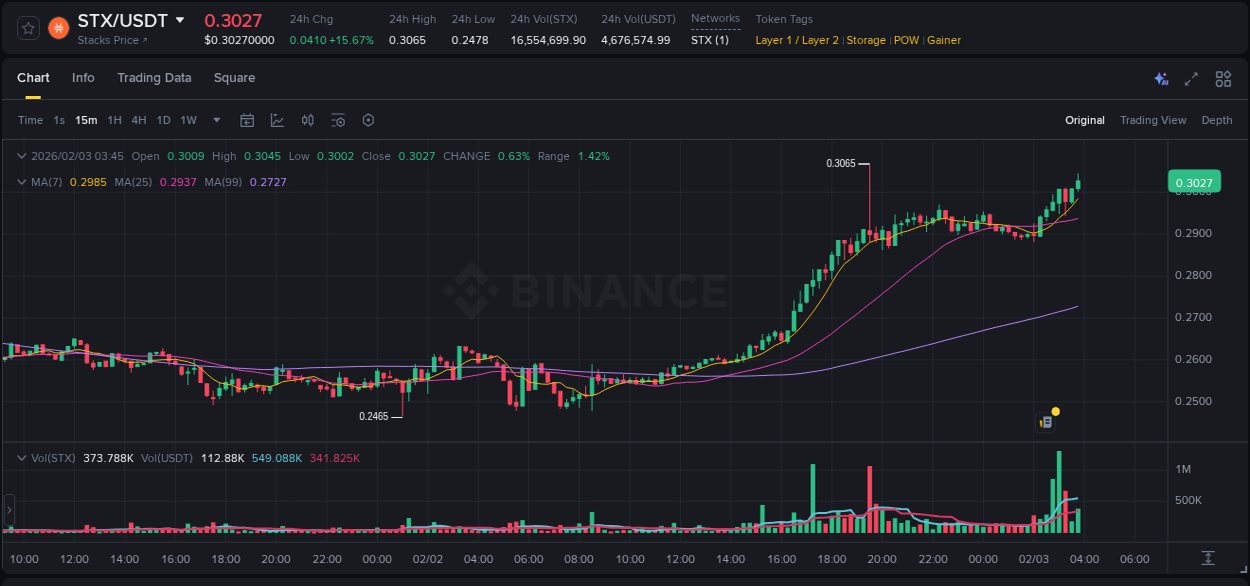Screen dimensions: 1250x586
Task: Select the chart style icon in the toolbar
Action: tap(277, 120)
